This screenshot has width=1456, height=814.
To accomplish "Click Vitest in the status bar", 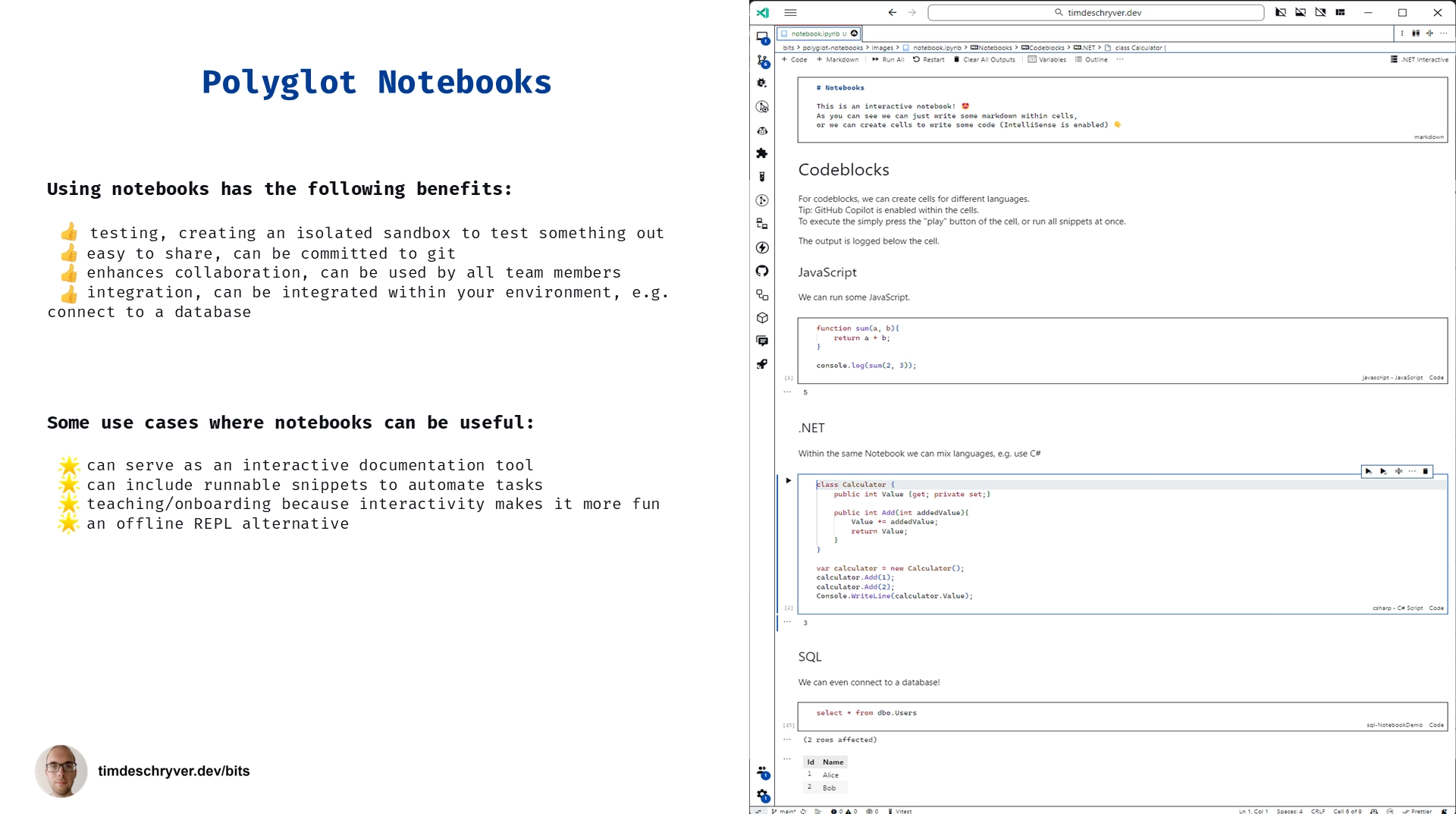I will point(900,811).
